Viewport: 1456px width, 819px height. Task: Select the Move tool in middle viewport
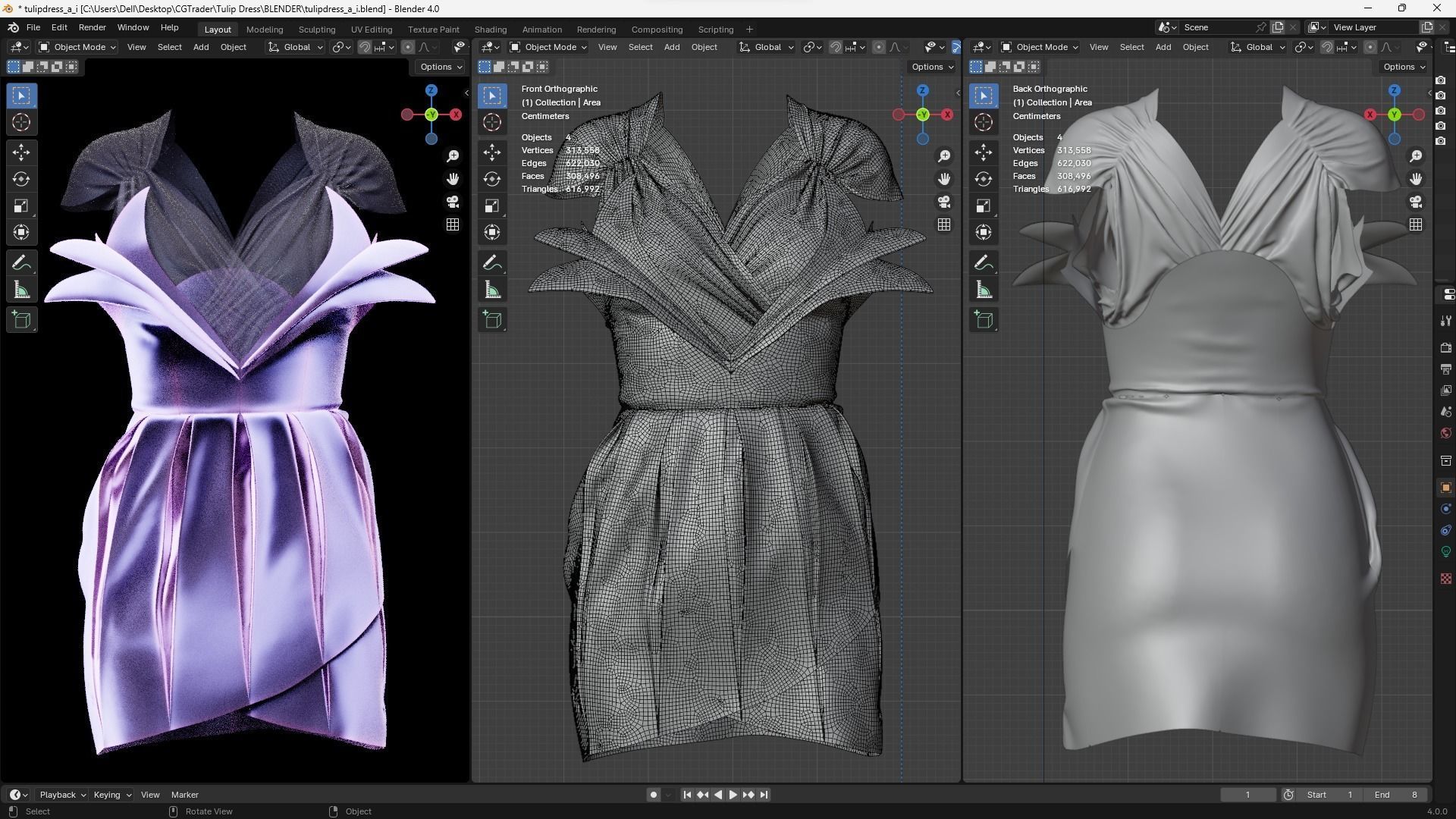[492, 152]
